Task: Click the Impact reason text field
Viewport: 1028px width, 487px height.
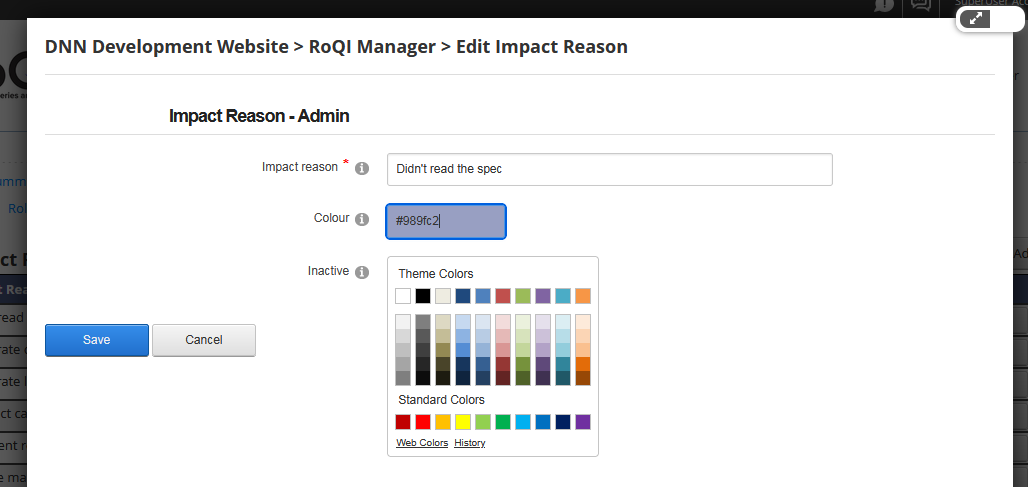Action: pyautogui.click(x=610, y=170)
